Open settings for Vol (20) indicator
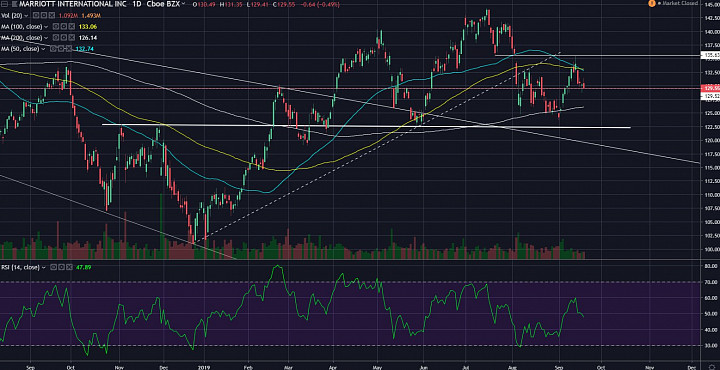This screenshot has height=370, width=720. 44,15
